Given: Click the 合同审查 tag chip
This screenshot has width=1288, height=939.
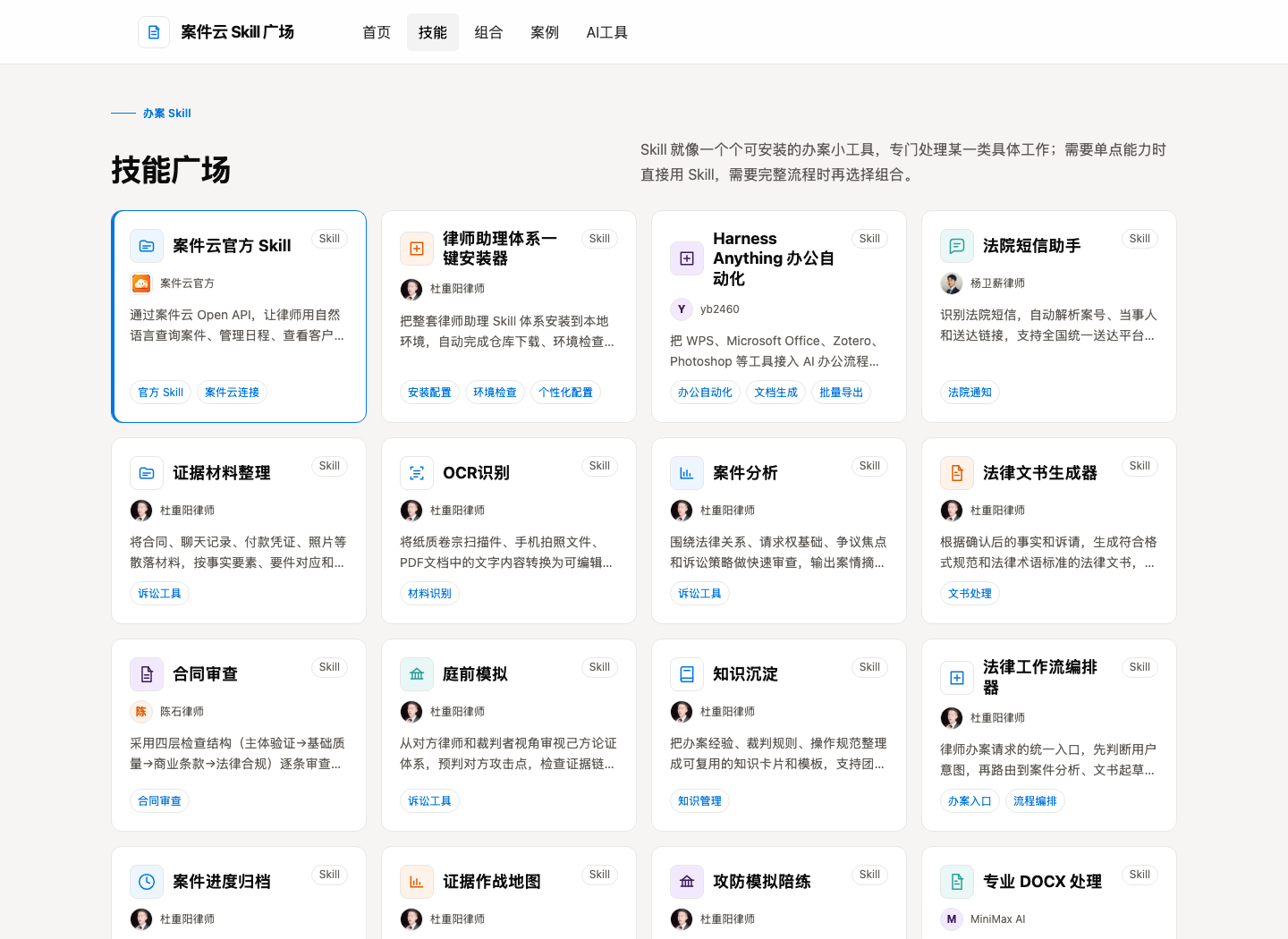Looking at the screenshot, I should [x=160, y=801].
